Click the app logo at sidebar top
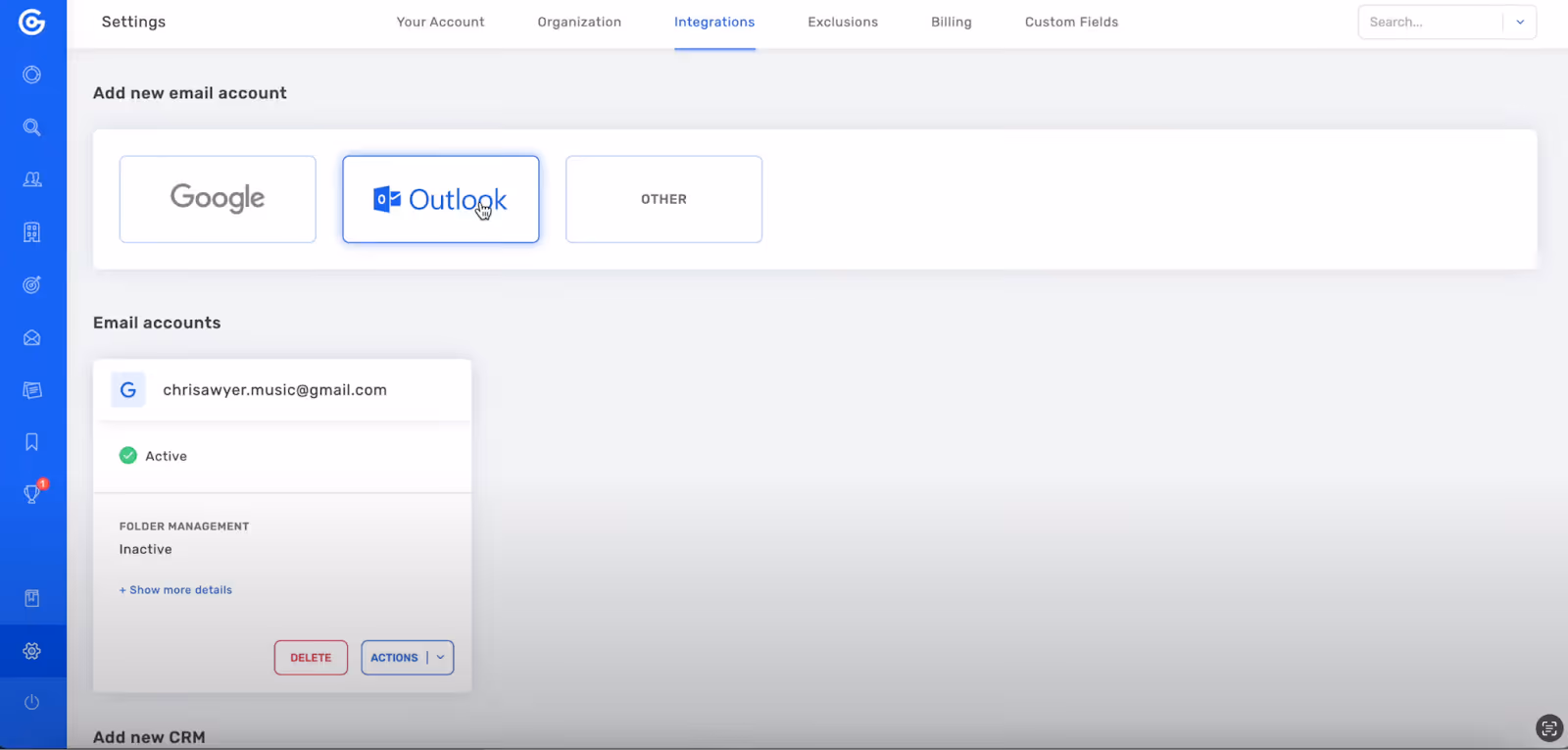1568x750 pixels. [x=32, y=22]
